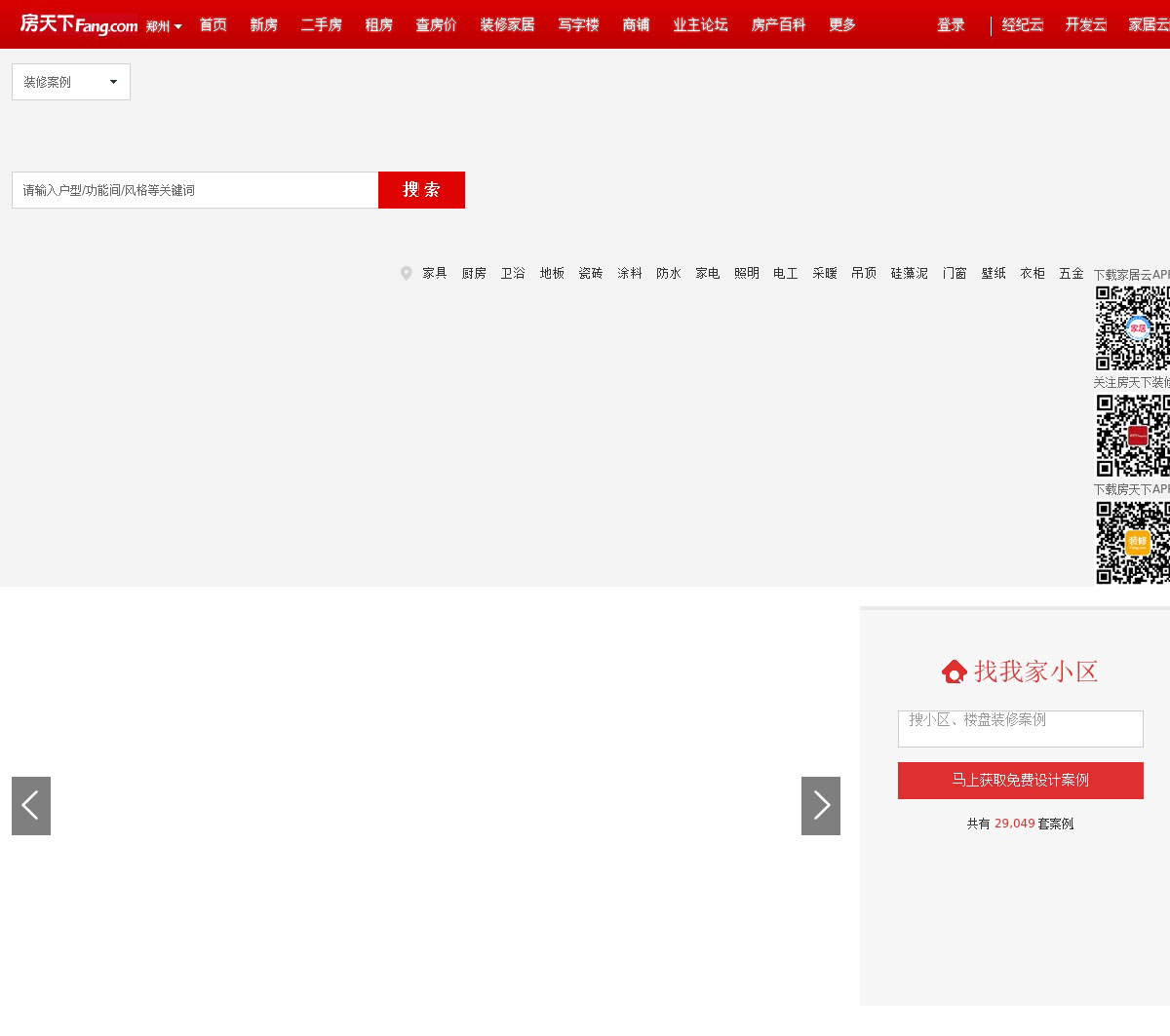Select the 家电 category link
1170x1036 pixels.
click(708, 274)
